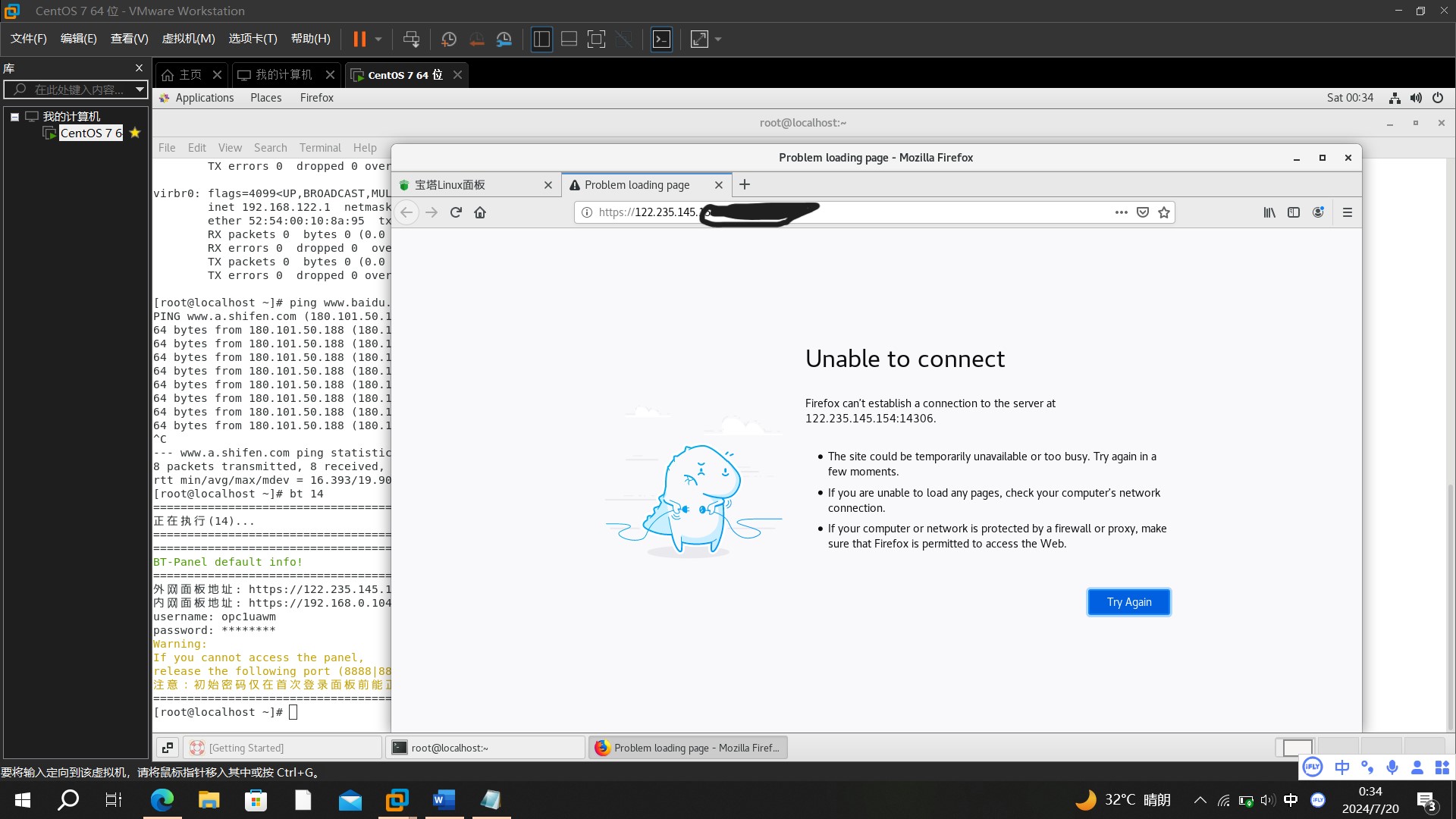Send Ctrl+Alt+Del to the virtual machine
The width and height of the screenshot is (1456, 819).
pyautogui.click(x=411, y=39)
